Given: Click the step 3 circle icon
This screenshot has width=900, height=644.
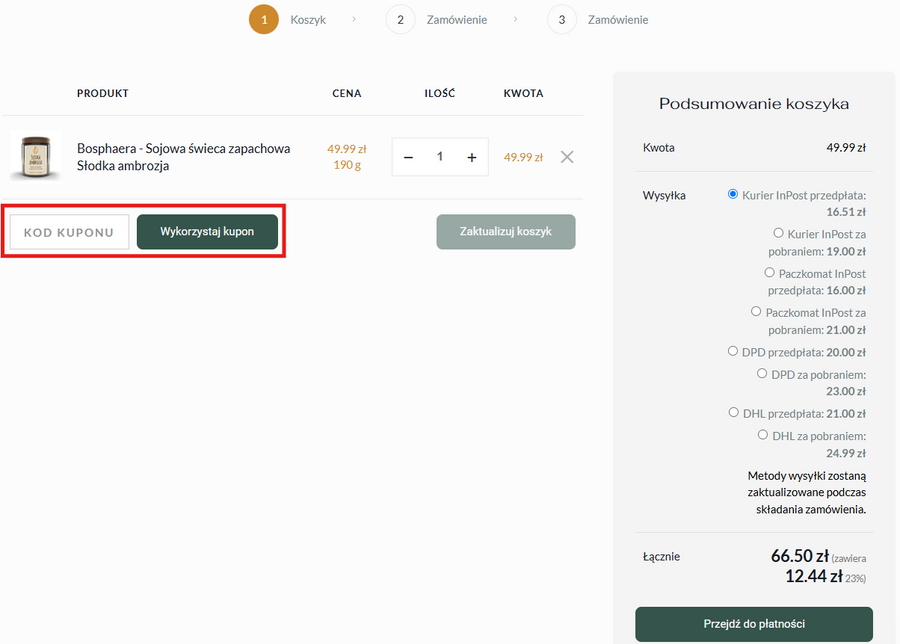Looking at the screenshot, I should [561, 20].
